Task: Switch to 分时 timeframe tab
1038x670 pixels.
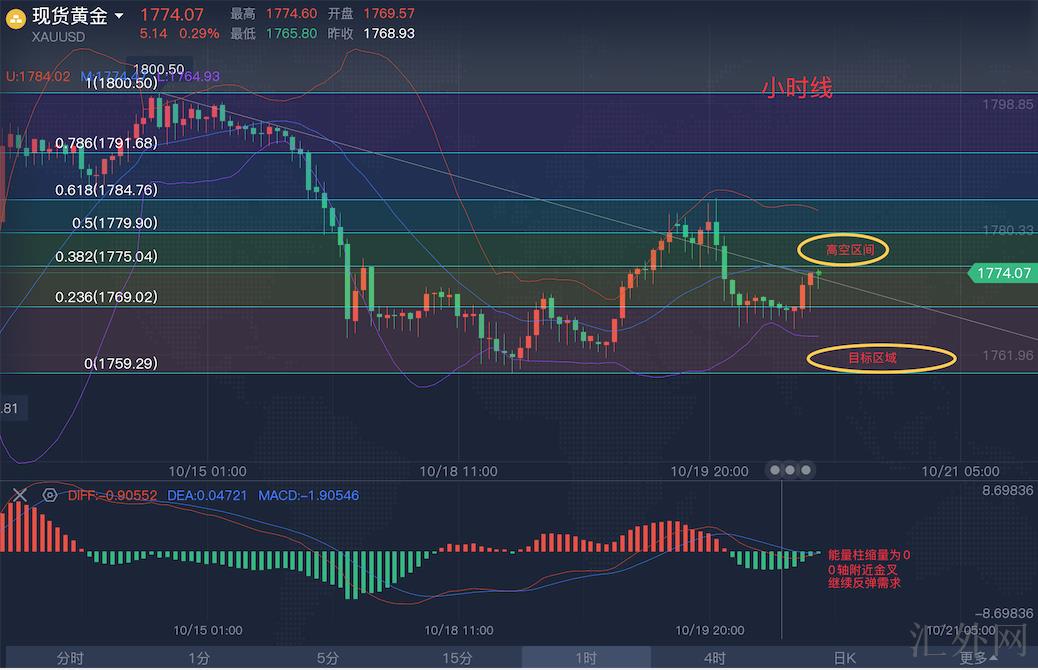Action: click(70, 657)
